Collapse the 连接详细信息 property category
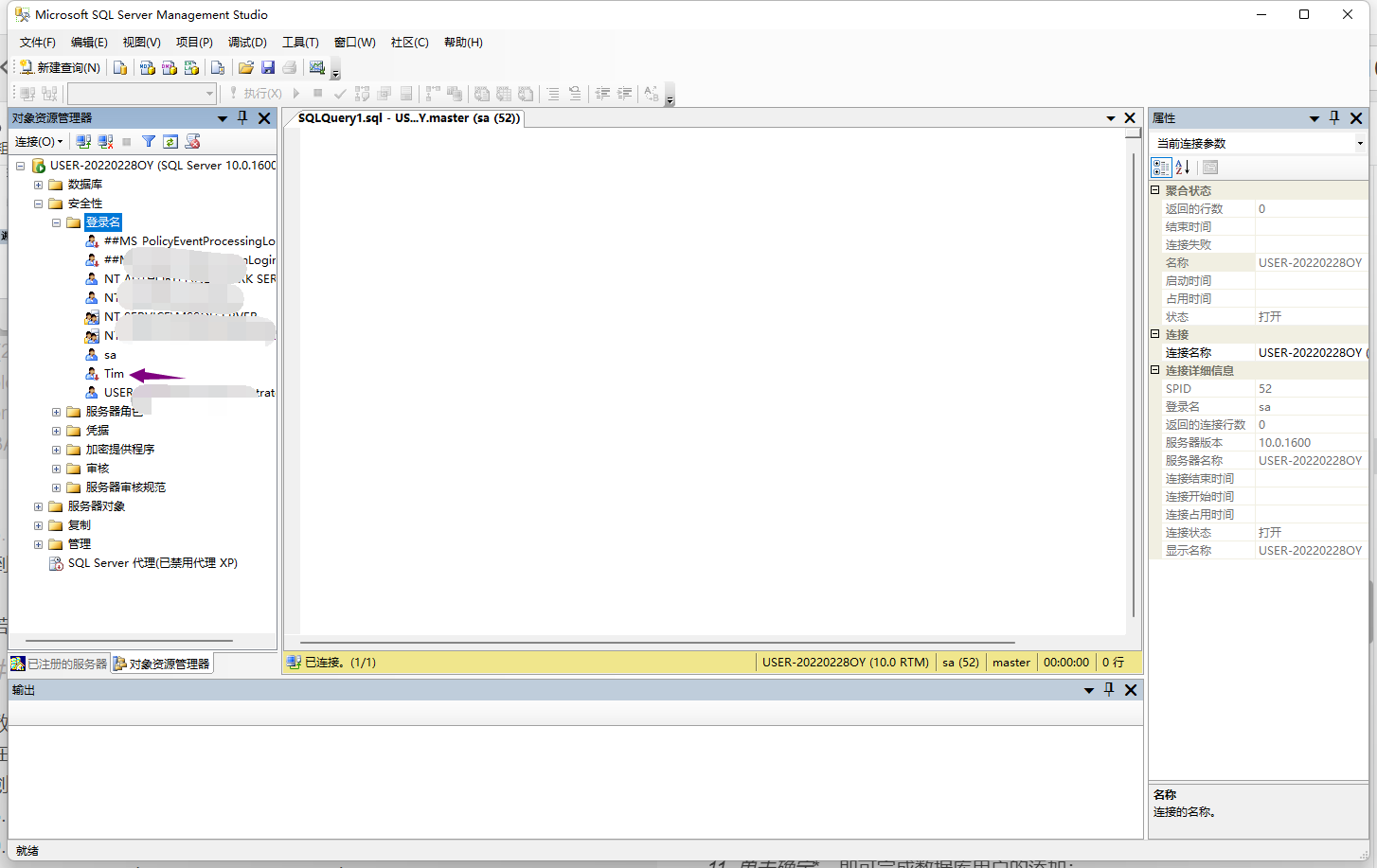The image size is (1377, 868). tap(1155, 370)
